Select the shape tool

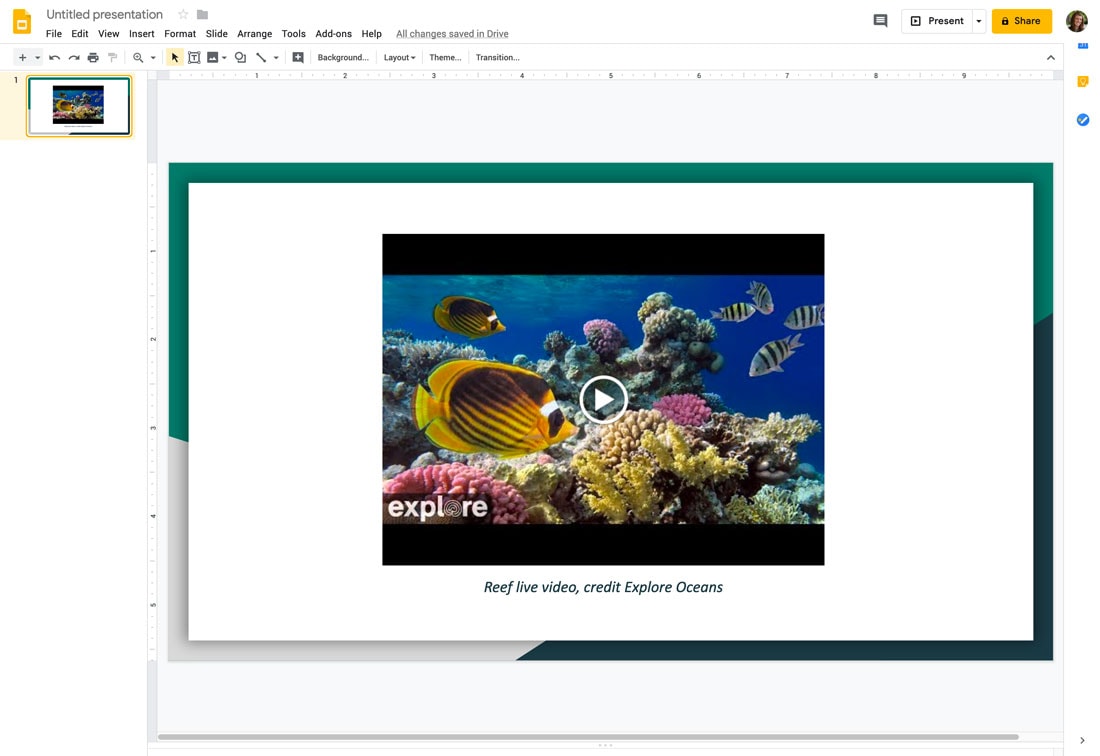pyautogui.click(x=241, y=58)
